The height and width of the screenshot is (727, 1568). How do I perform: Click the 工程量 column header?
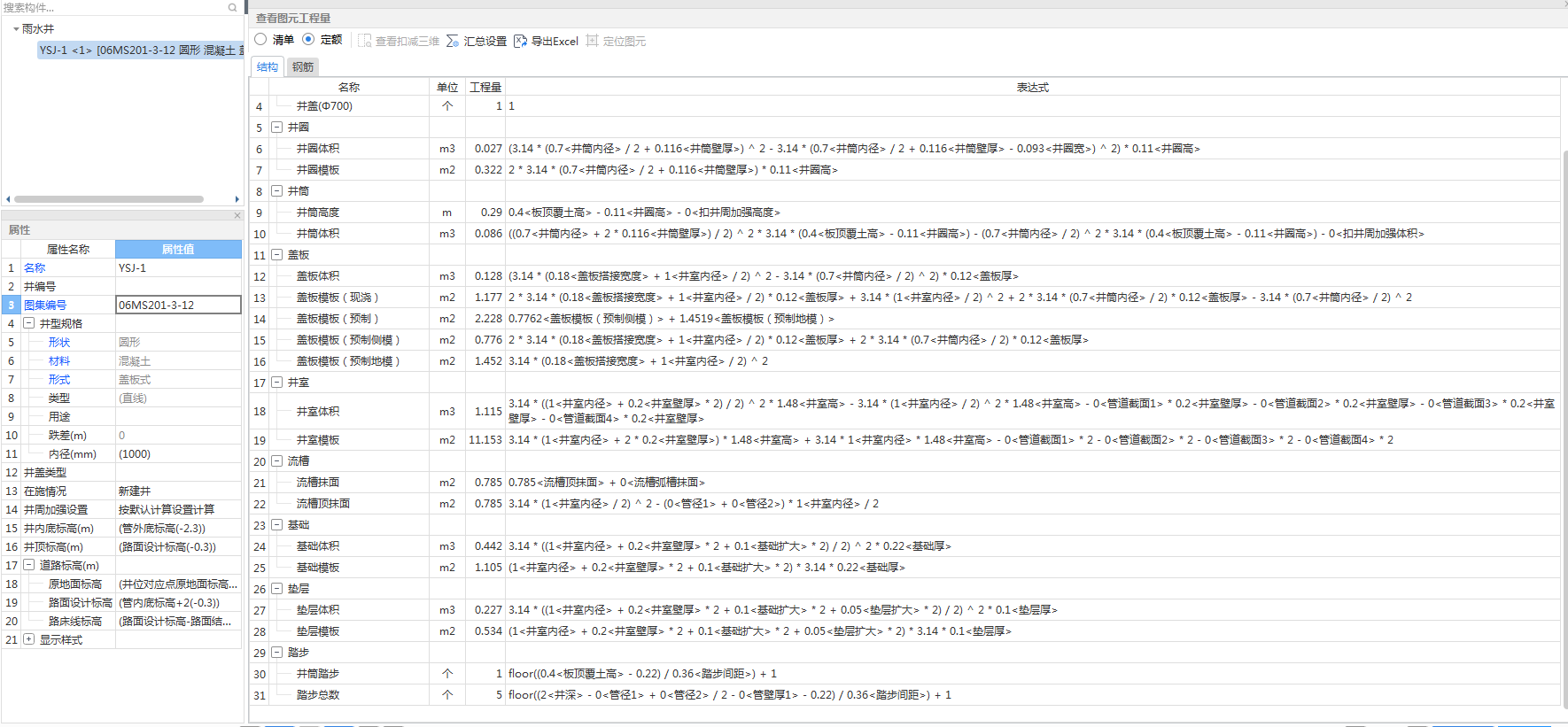485,87
